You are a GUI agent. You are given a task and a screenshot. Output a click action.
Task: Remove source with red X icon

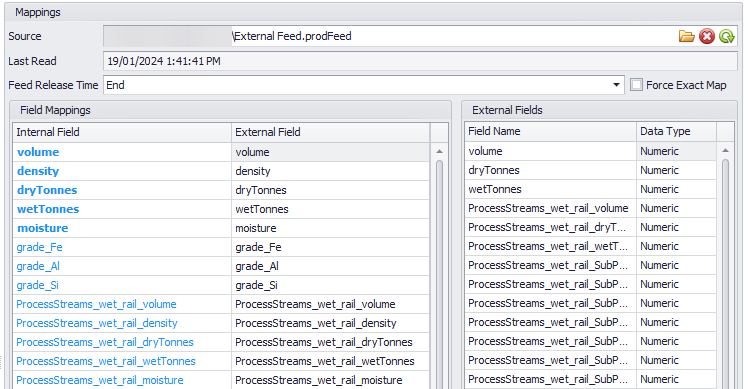pyautogui.click(x=706, y=36)
